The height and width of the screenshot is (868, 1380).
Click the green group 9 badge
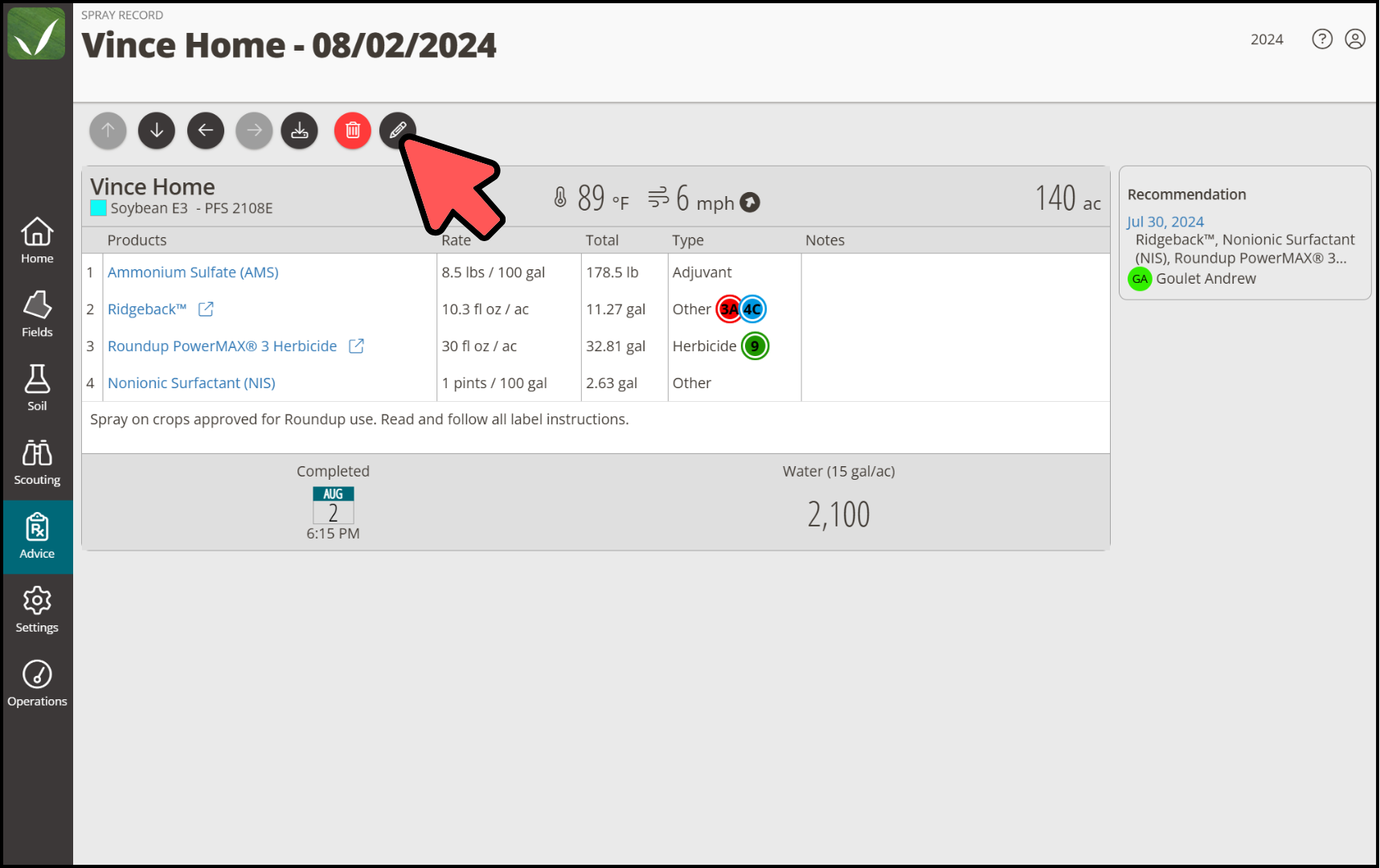point(755,346)
